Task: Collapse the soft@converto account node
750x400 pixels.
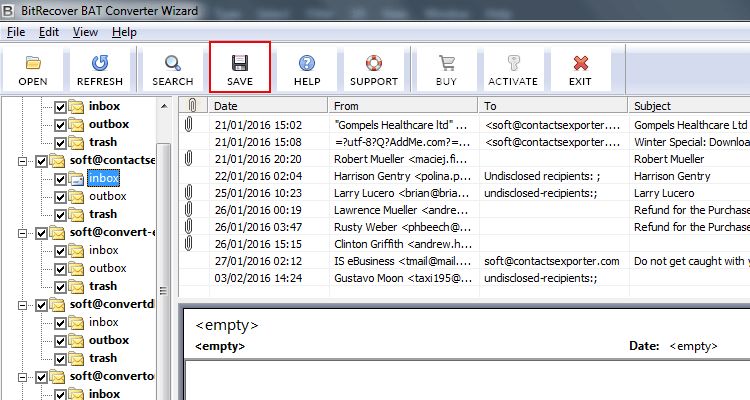Action: pyautogui.click(x=22, y=378)
